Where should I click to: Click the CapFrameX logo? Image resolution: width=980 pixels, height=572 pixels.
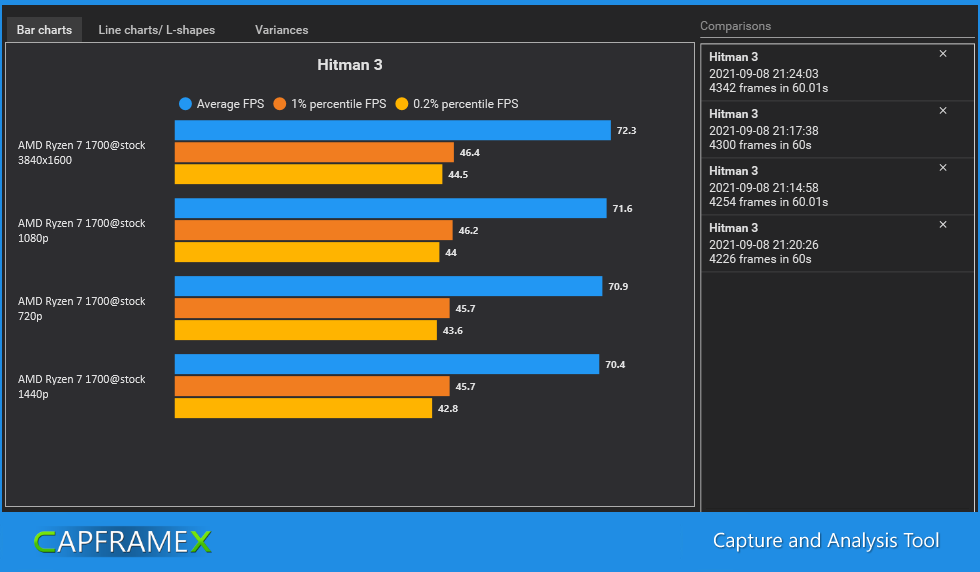(122, 541)
